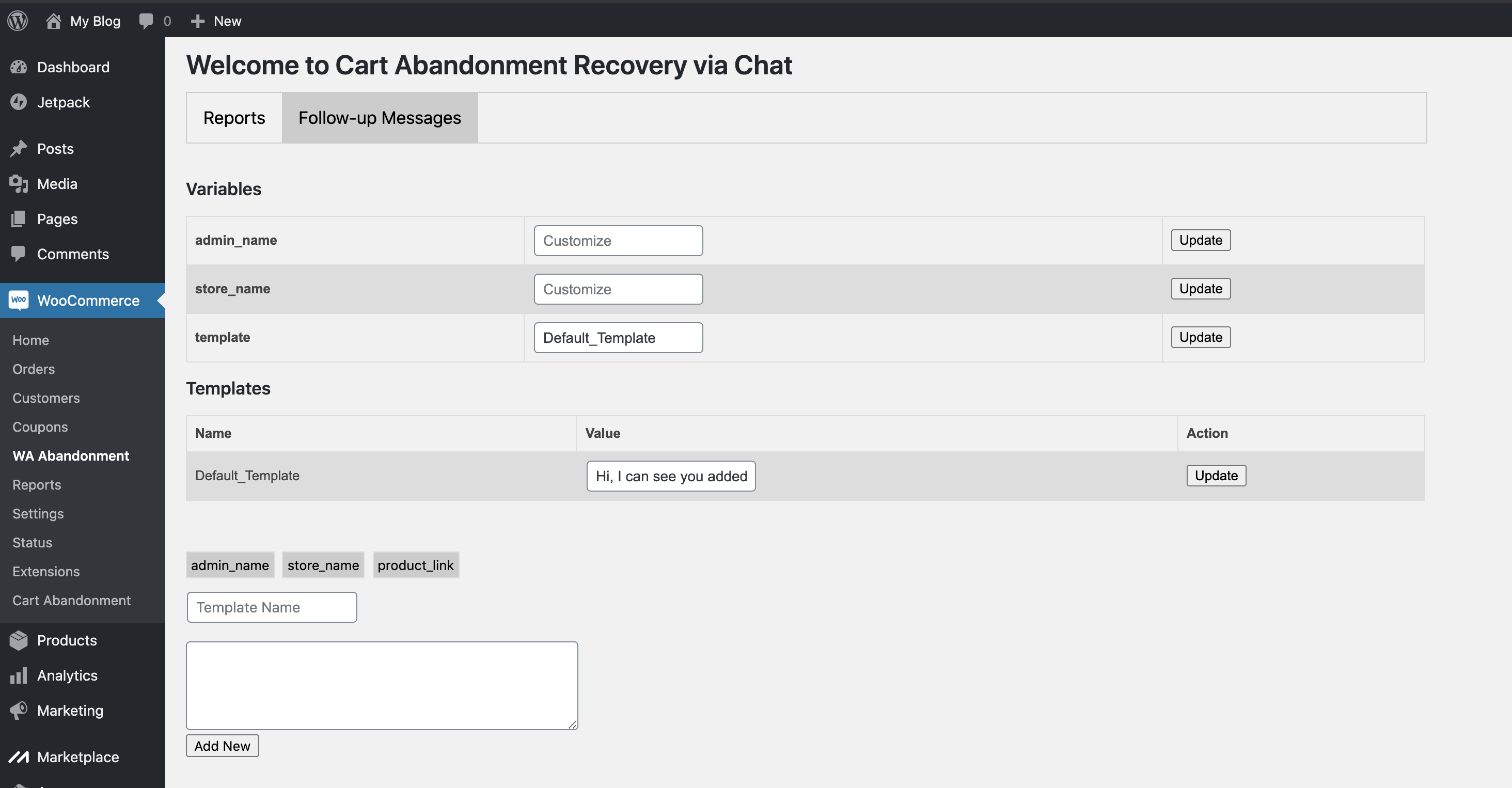Viewport: 1512px width, 788px height.
Task: Click the Media icon in sidebar
Action: click(19, 184)
